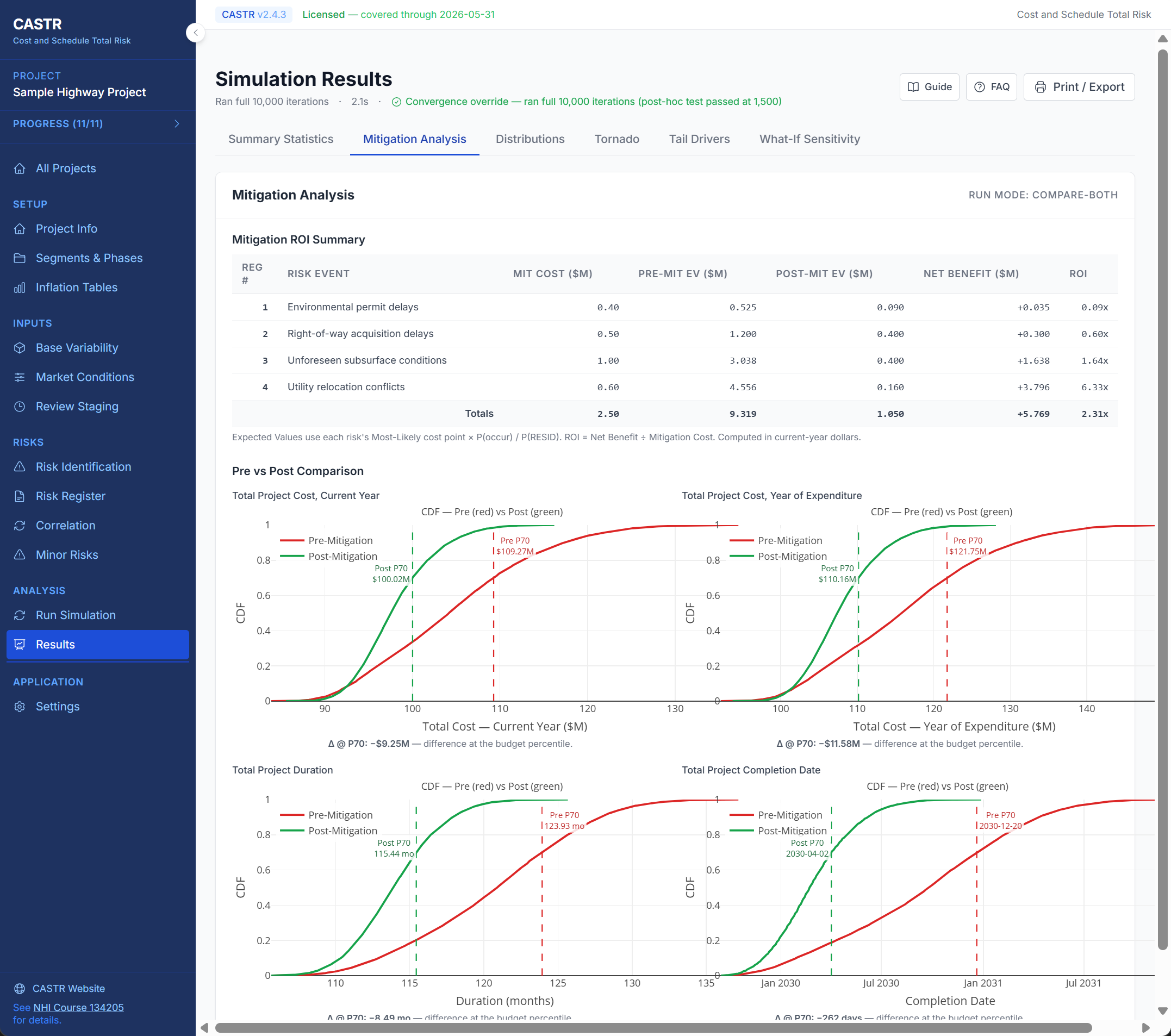
Task: Expand the Progress (11/11) section
Action: pos(97,124)
